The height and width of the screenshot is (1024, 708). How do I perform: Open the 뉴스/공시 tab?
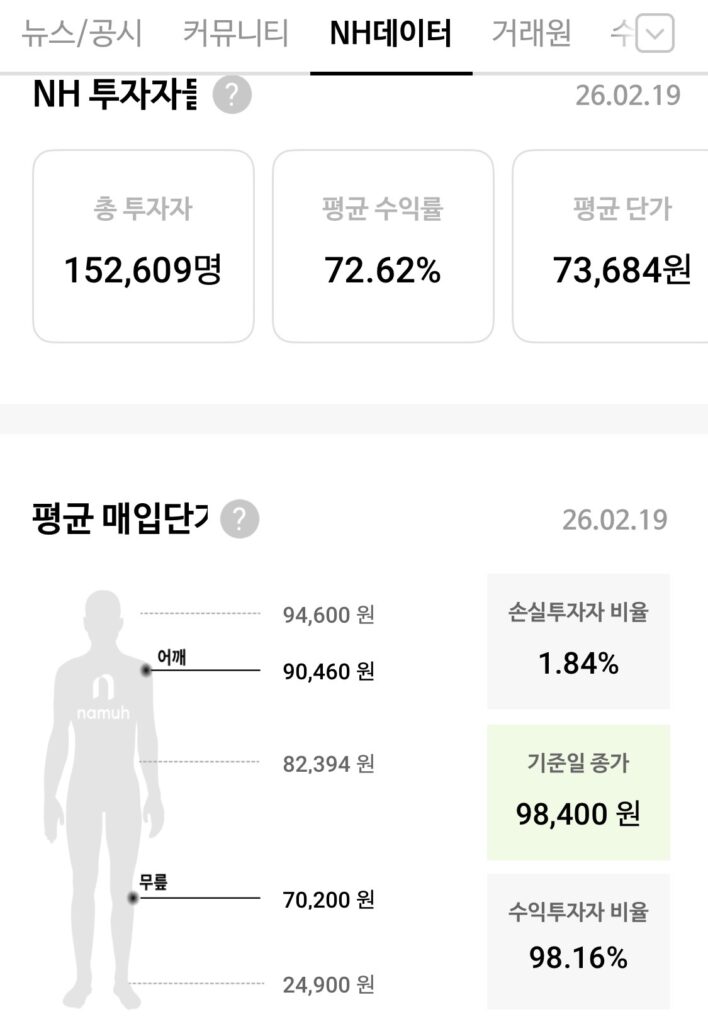[82, 34]
